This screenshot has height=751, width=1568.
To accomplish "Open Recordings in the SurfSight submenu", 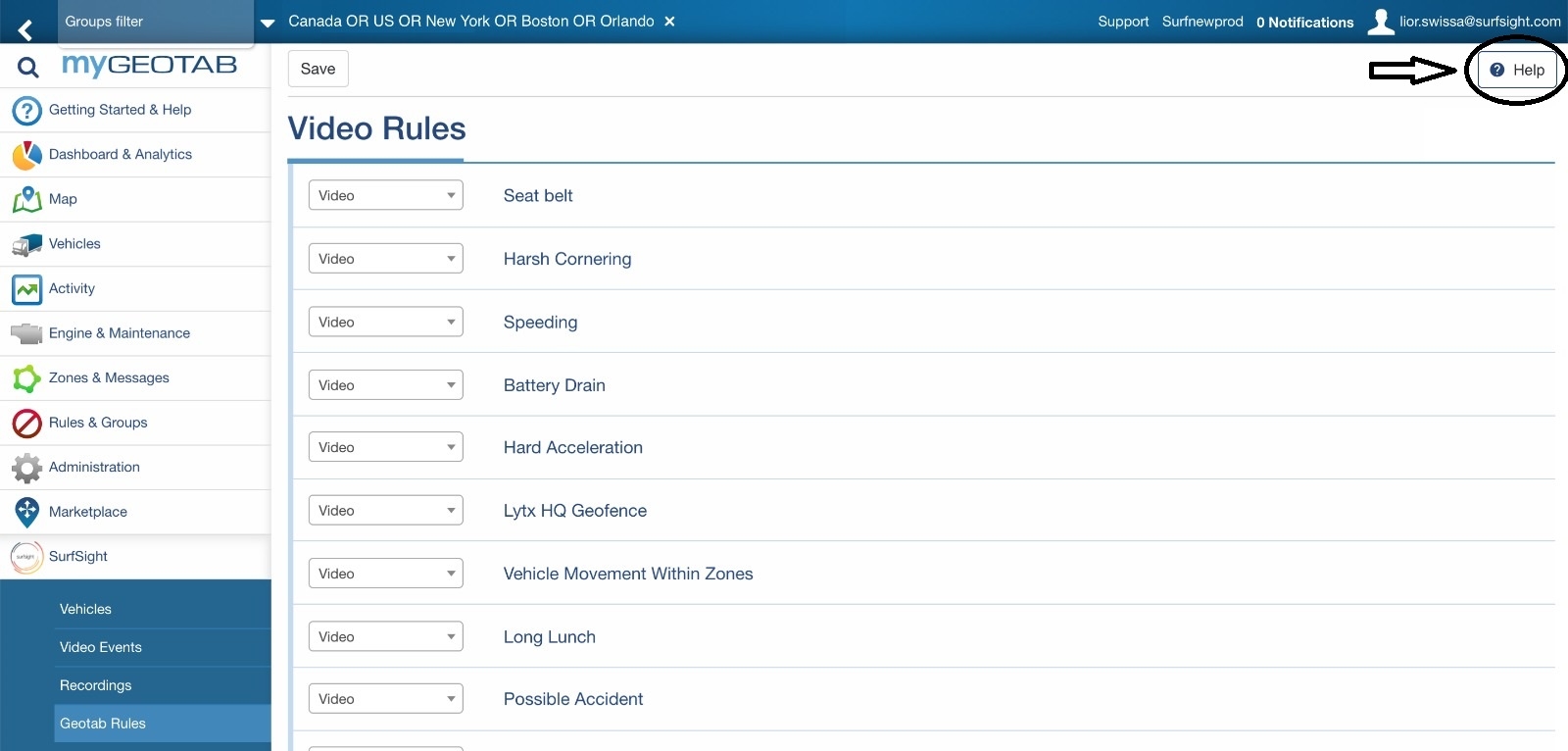I will [x=95, y=685].
